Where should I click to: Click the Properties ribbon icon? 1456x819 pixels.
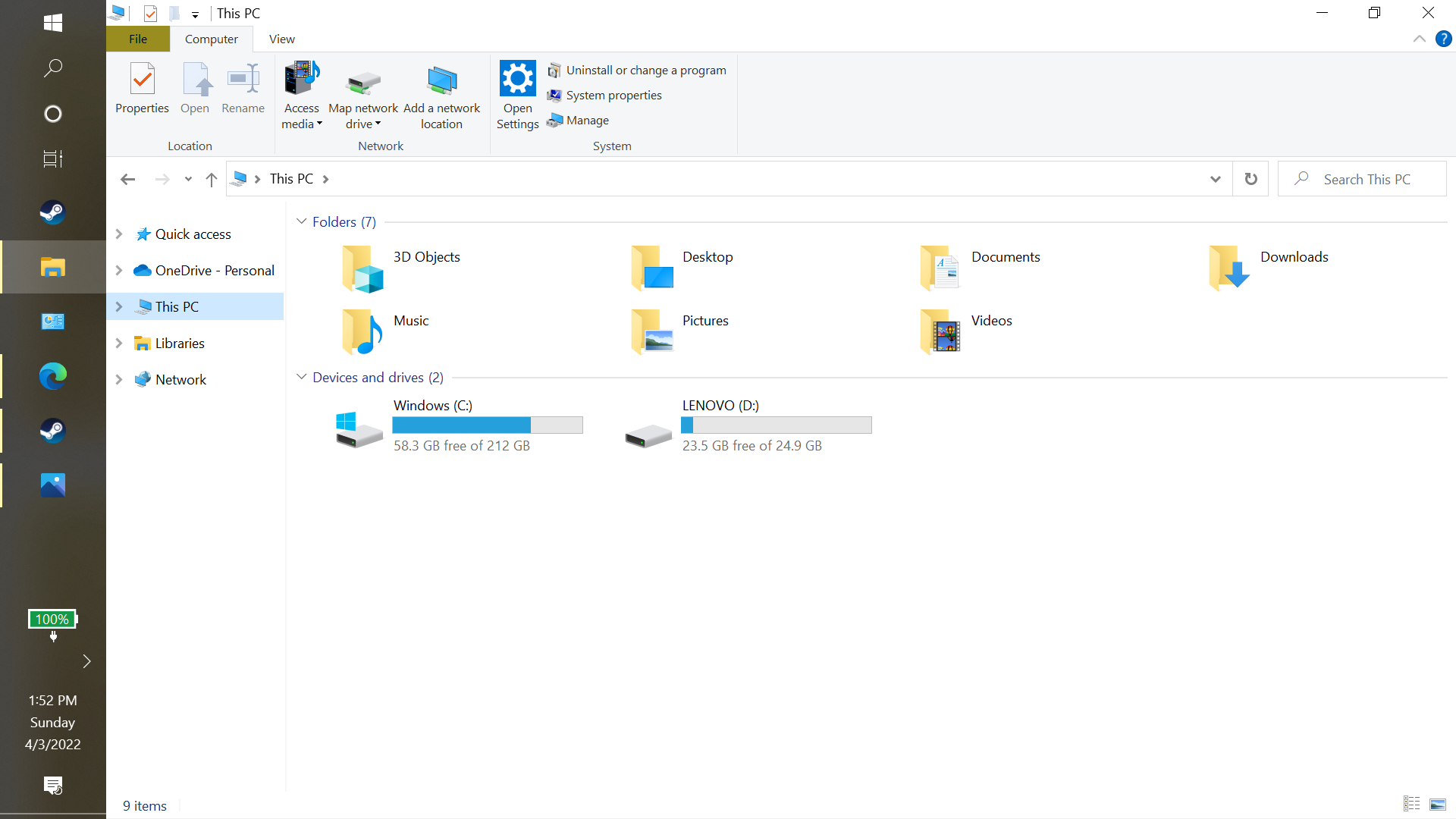click(142, 89)
